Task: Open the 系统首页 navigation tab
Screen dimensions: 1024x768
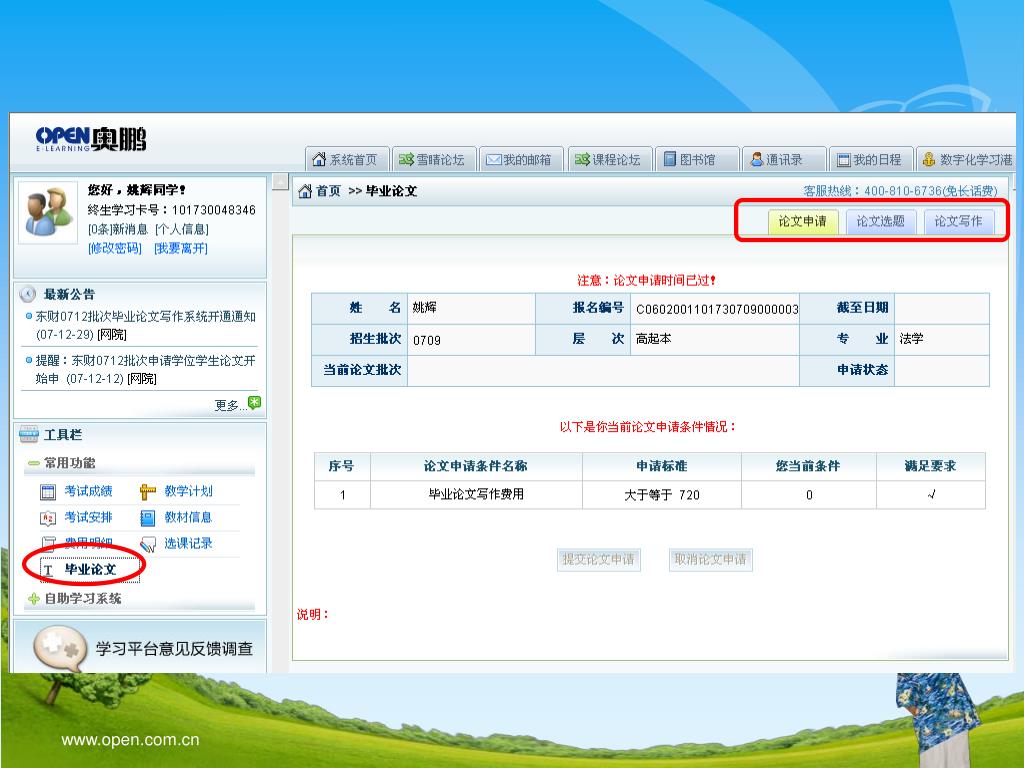Action: pos(347,159)
